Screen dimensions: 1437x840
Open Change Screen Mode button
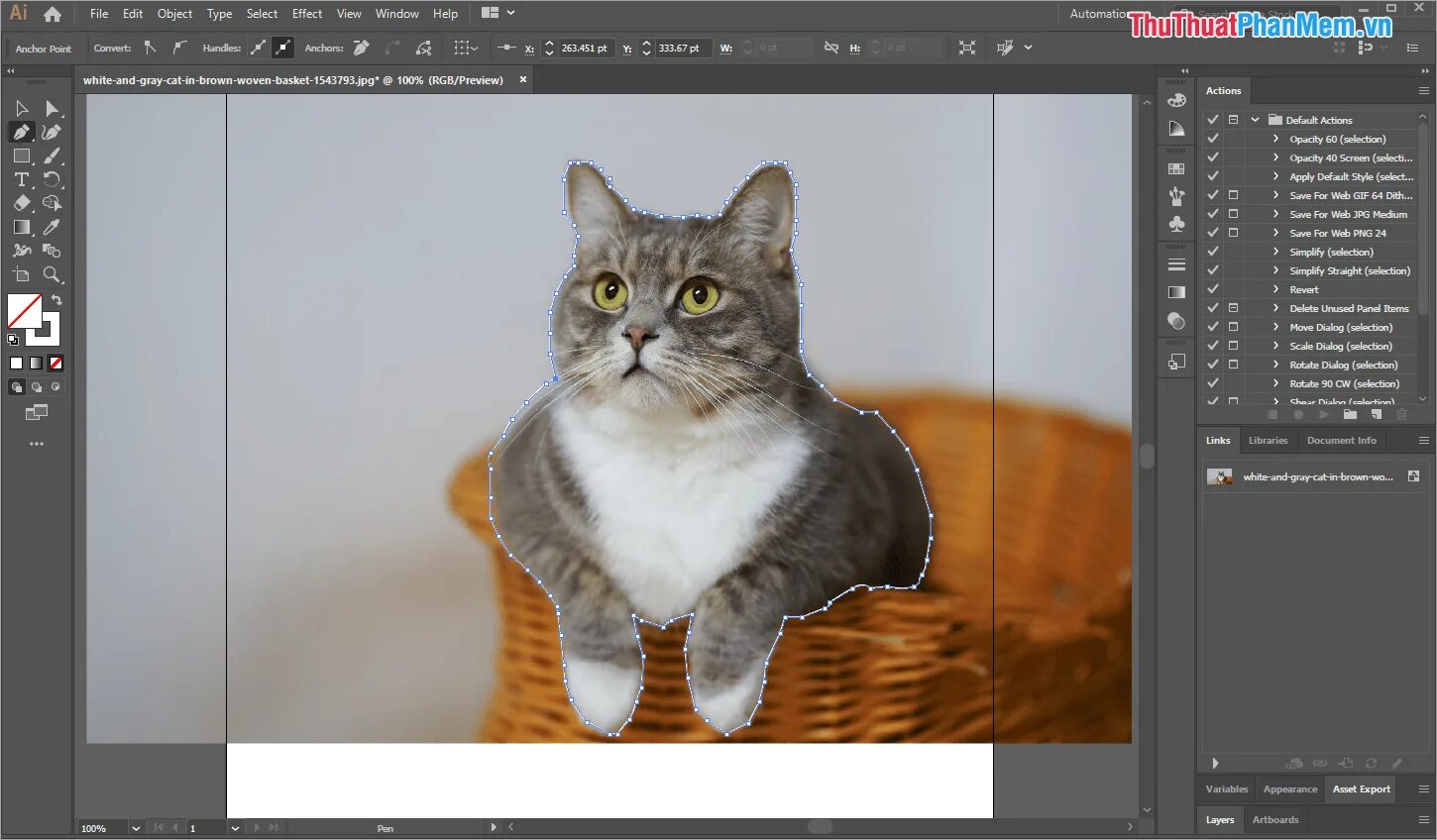[36, 412]
